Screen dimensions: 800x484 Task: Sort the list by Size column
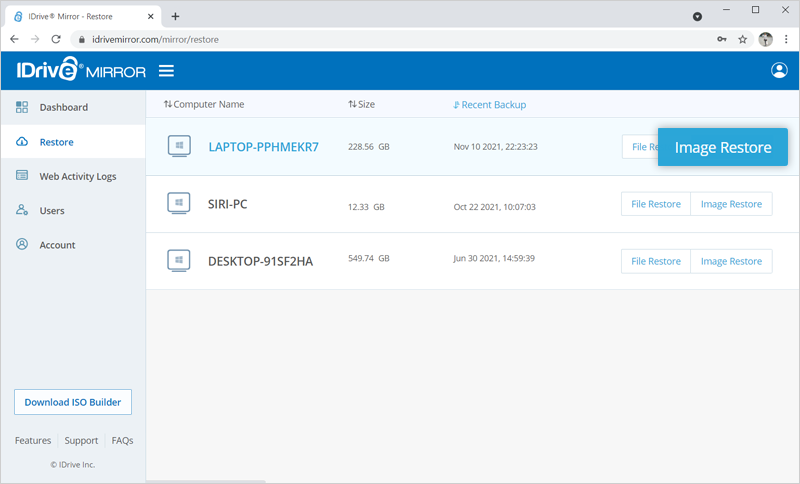coord(362,105)
